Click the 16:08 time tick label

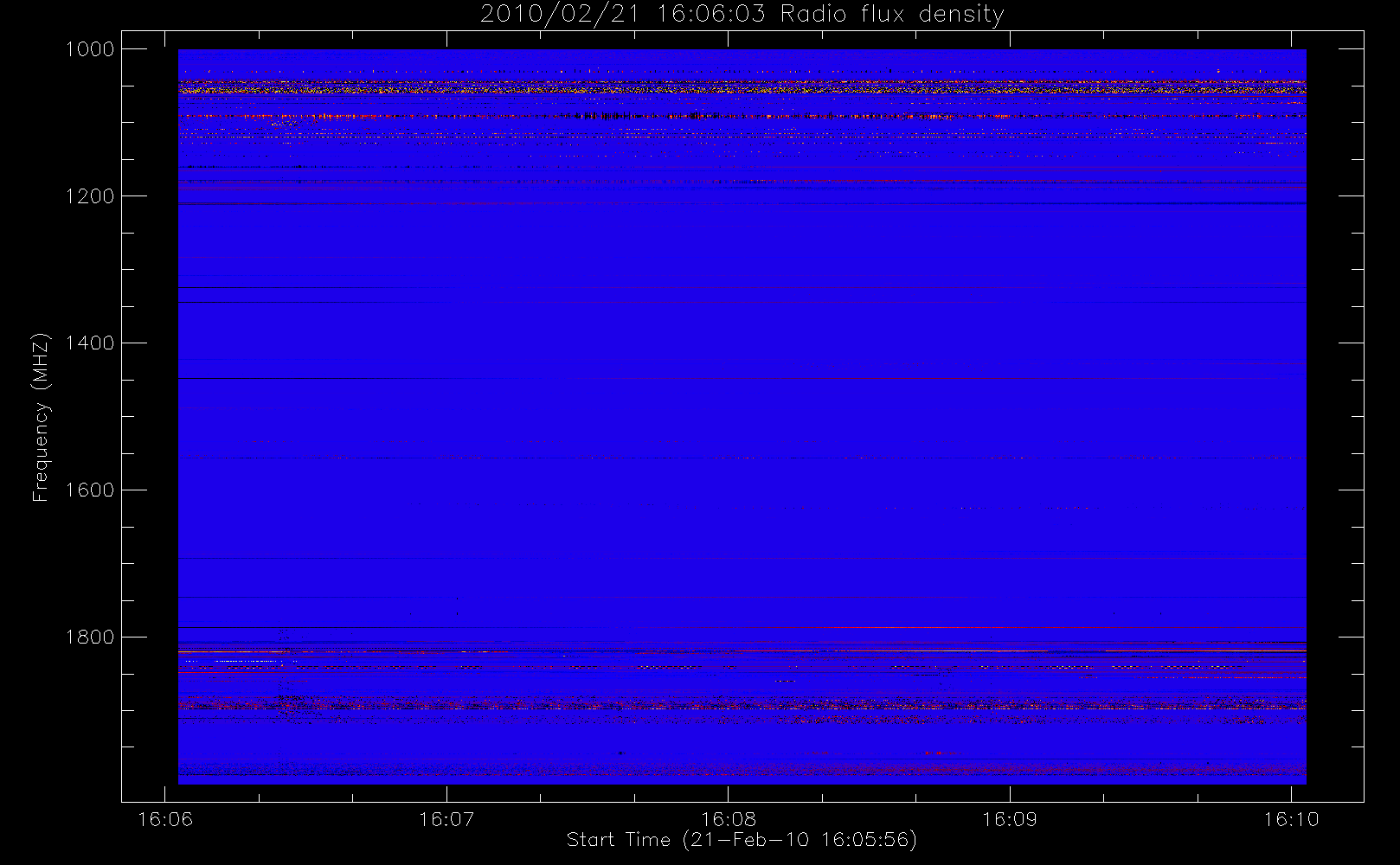(729, 819)
